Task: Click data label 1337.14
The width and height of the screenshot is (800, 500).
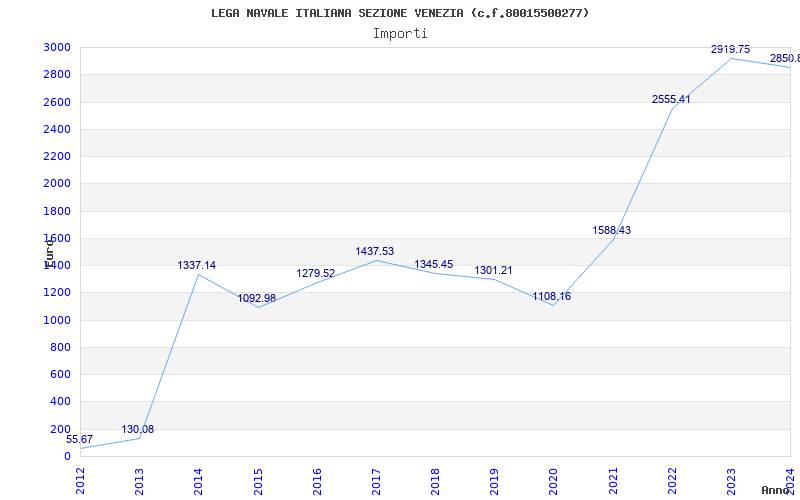Action: [x=197, y=265]
